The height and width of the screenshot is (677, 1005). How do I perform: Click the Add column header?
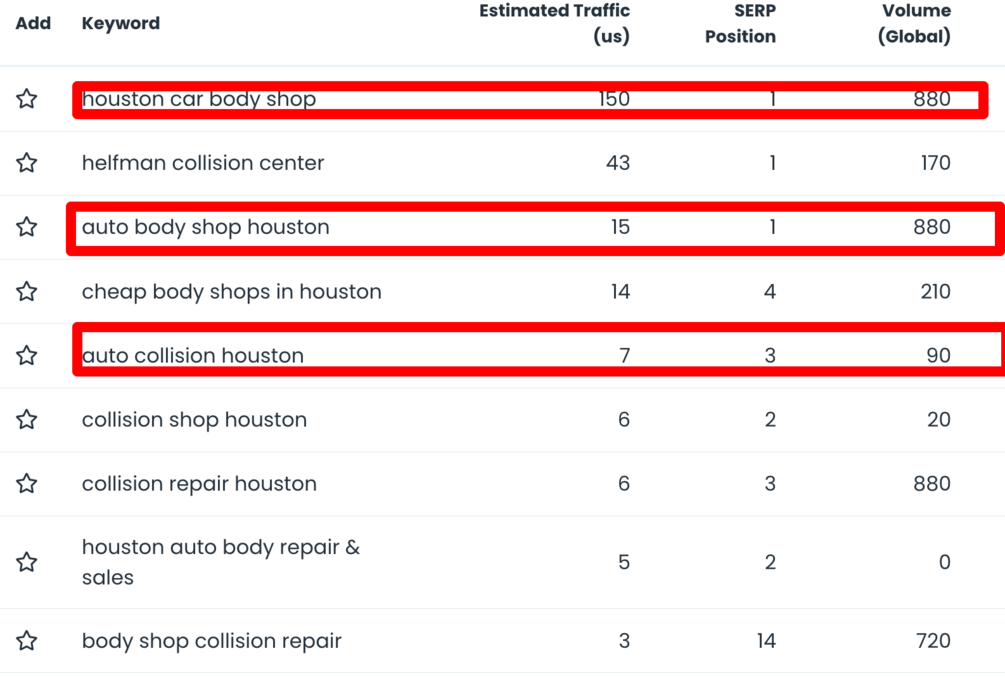click(33, 23)
